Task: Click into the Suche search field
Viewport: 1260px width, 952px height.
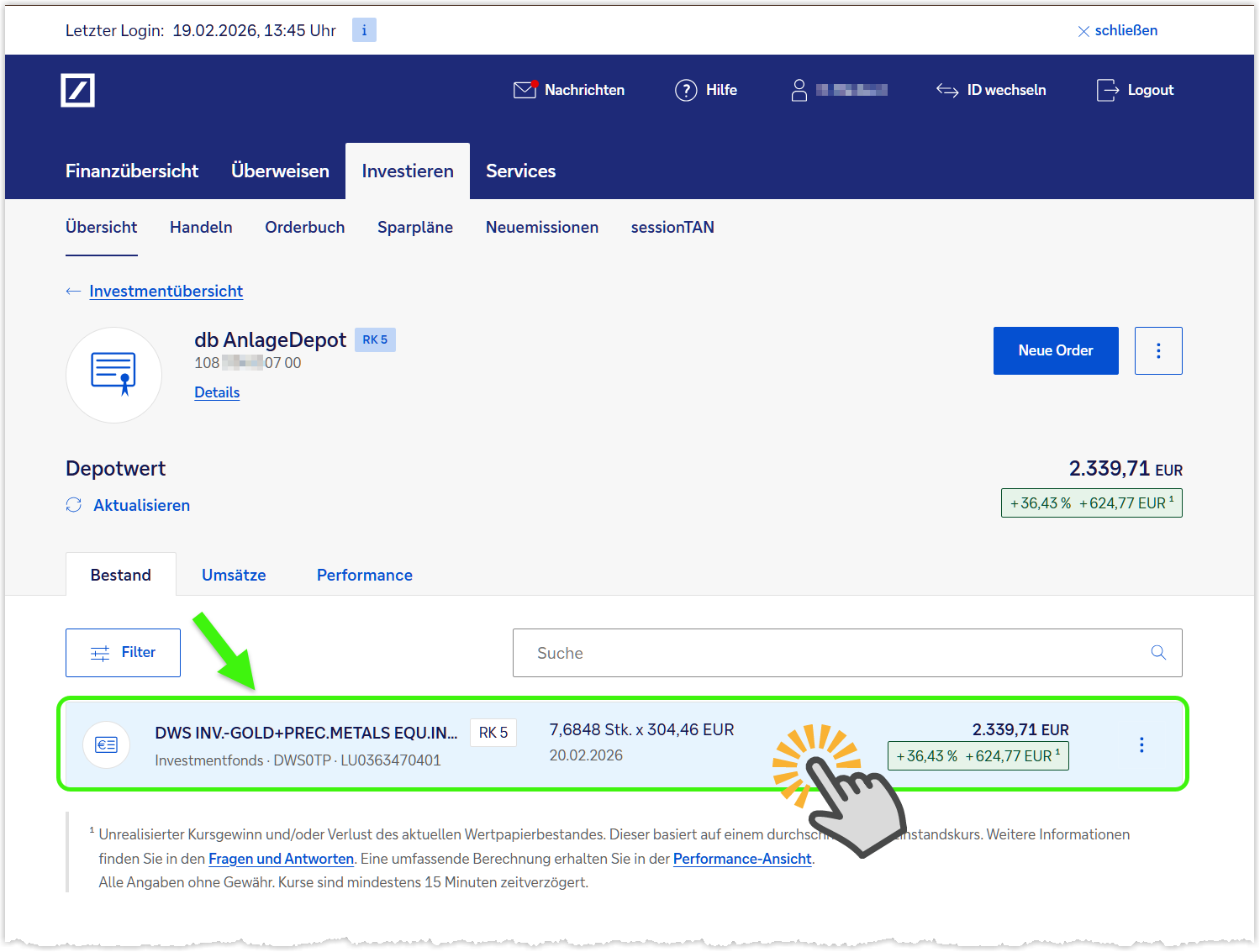Action: tap(832, 653)
